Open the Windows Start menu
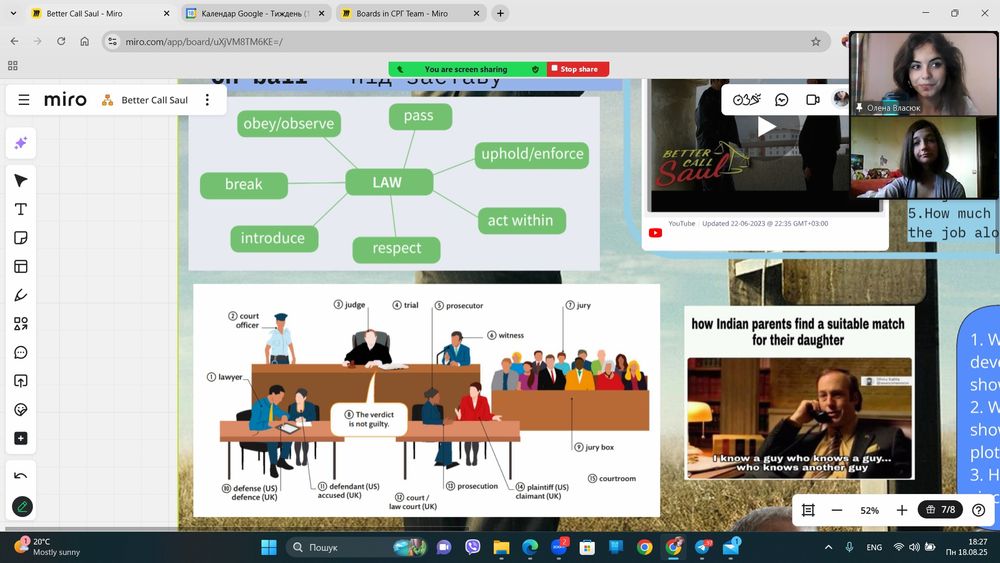The image size is (1000, 563). (x=269, y=547)
